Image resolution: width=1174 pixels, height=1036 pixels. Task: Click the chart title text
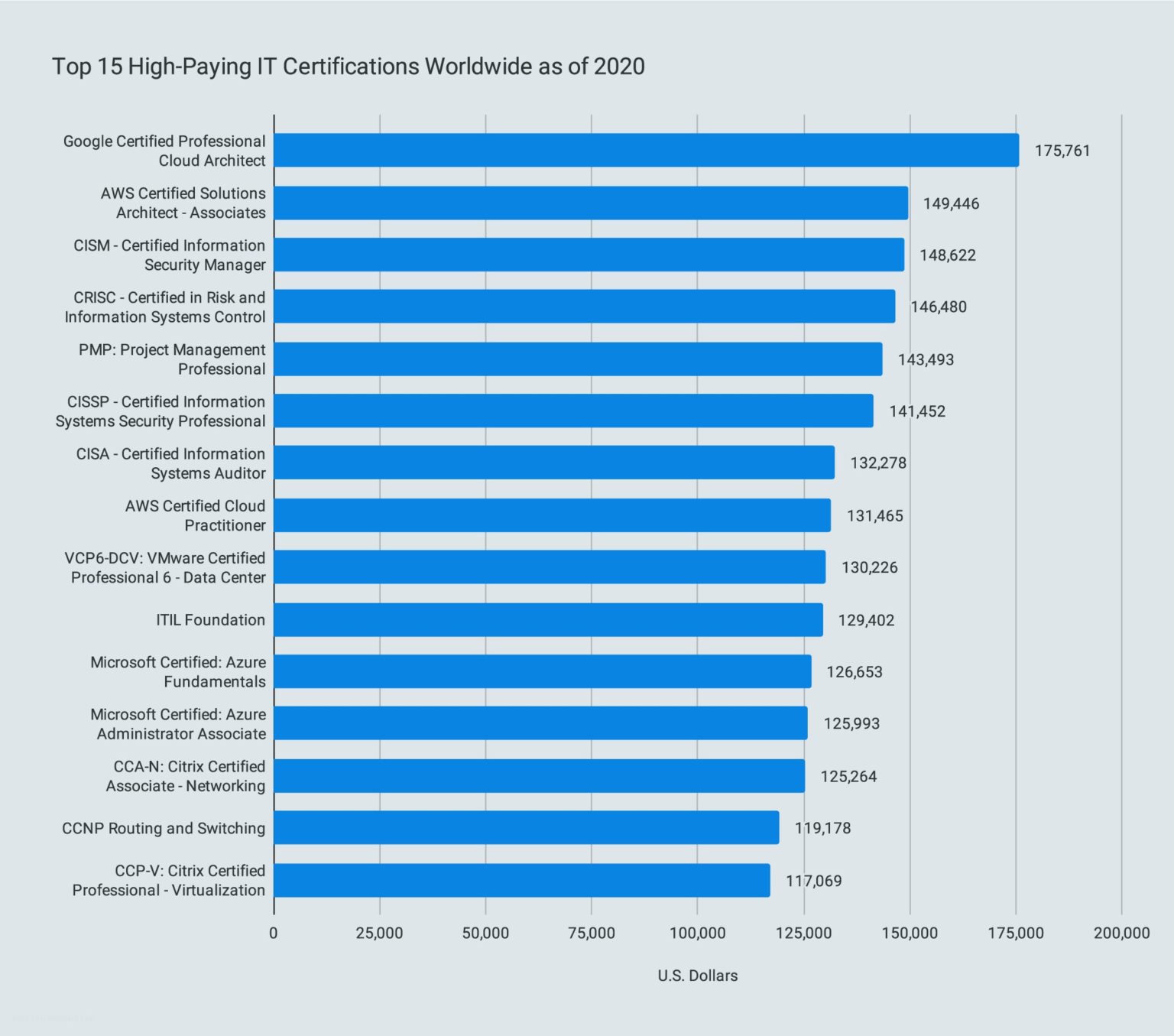point(348,67)
